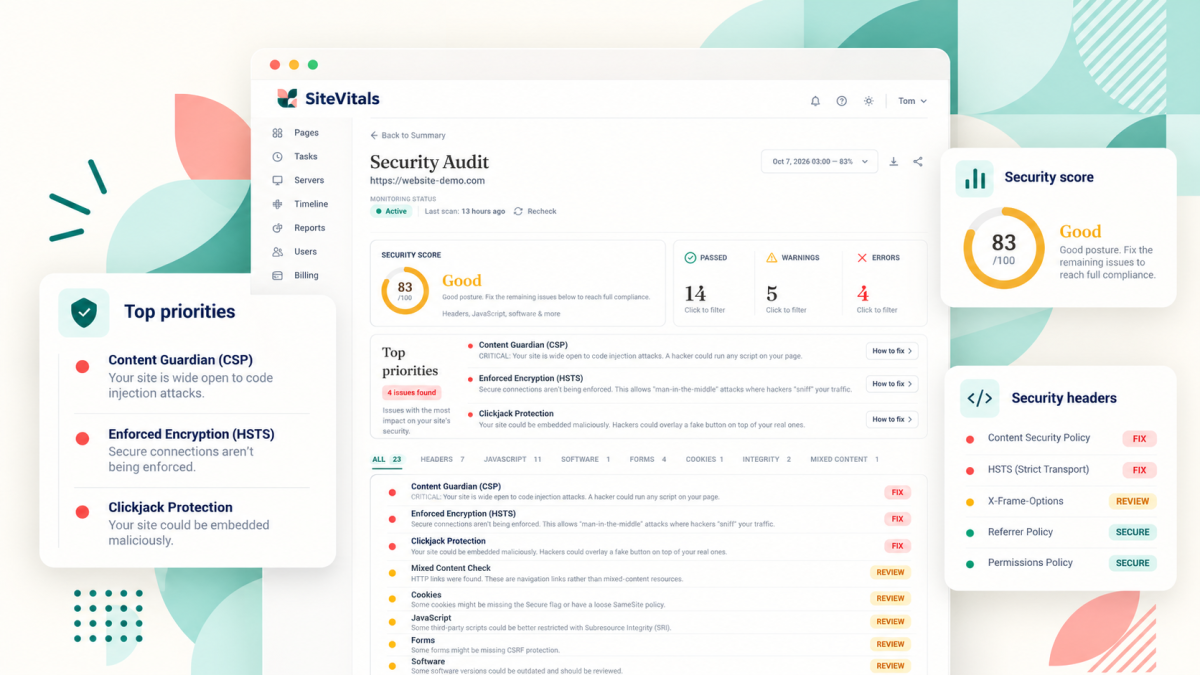Click the https://website-demo.com URL
Viewport: 1200px width, 675px height.
427,181
